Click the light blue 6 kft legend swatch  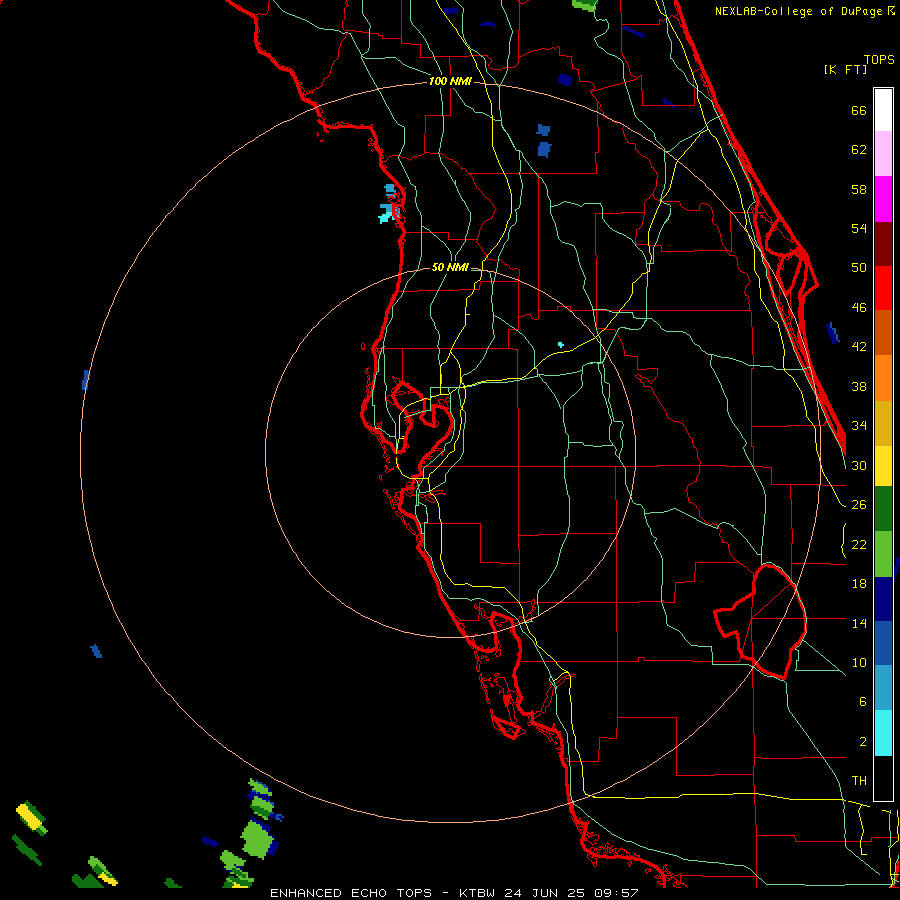pyautogui.click(x=883, y=688)
